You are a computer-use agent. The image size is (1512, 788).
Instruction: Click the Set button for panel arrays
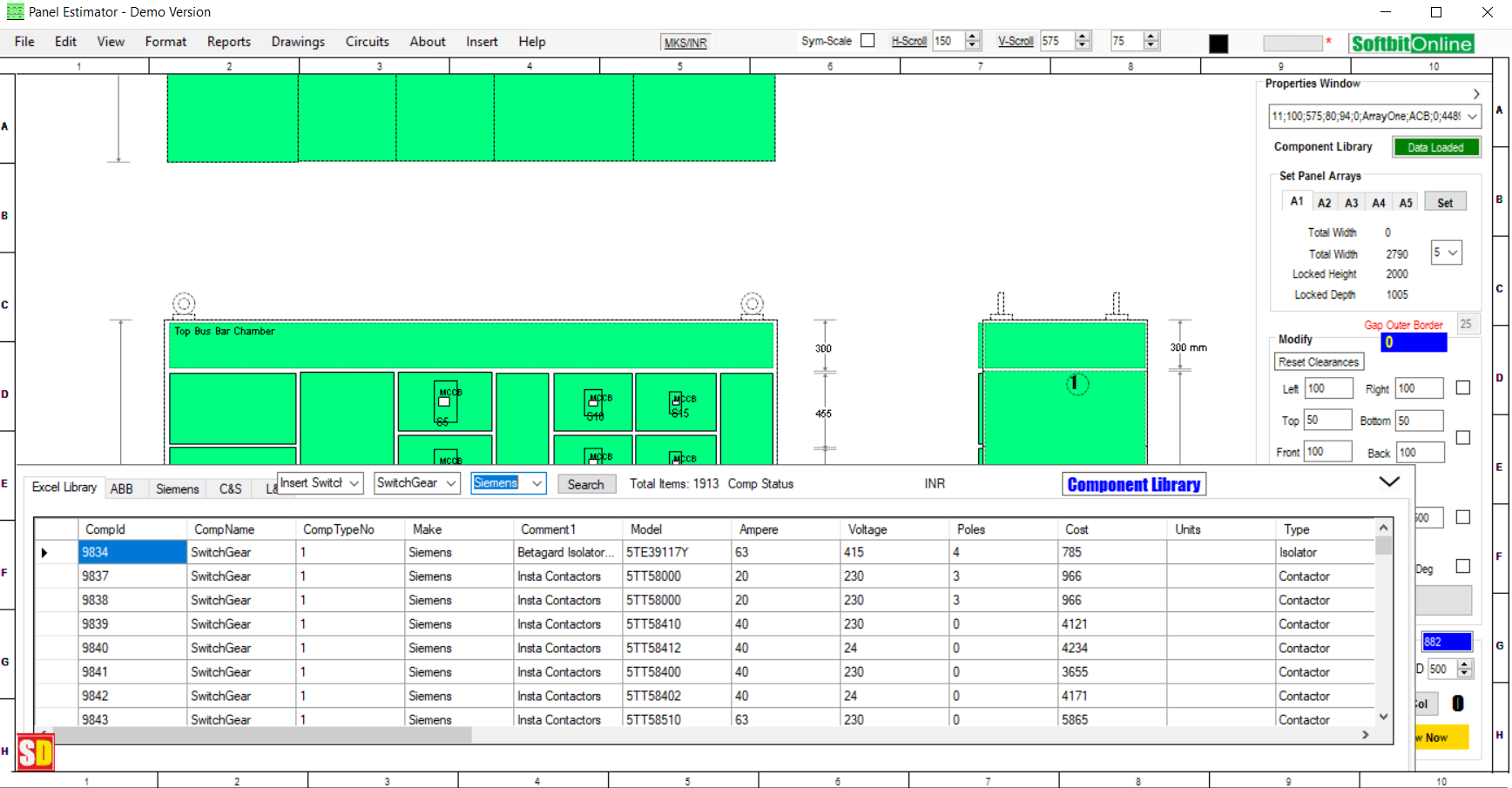tap(1445, 202)
